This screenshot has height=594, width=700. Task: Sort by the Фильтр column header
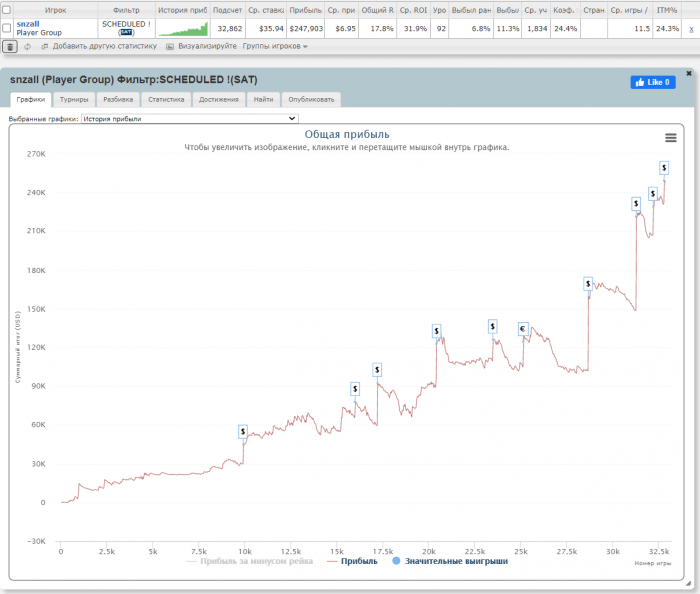click(x=126, y=10)
